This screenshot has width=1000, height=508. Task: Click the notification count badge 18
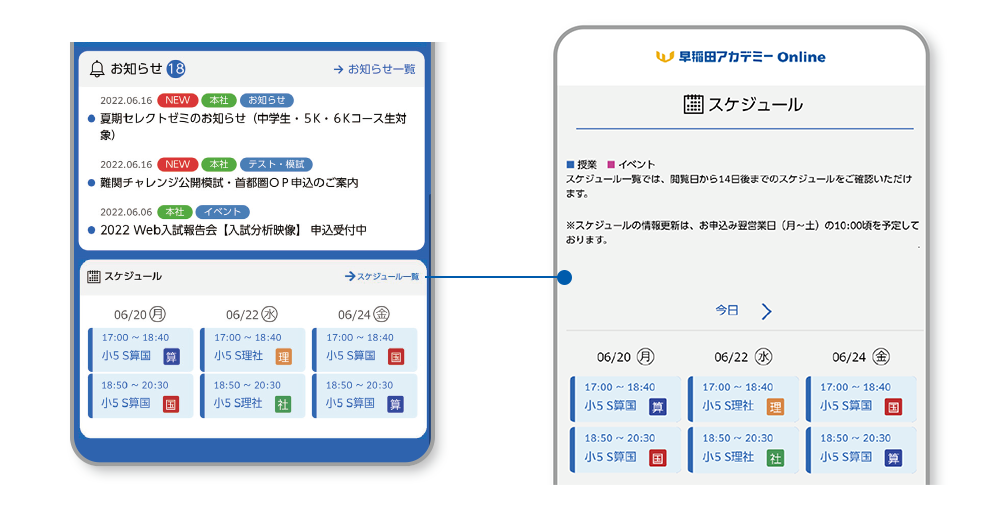(176, 69)
